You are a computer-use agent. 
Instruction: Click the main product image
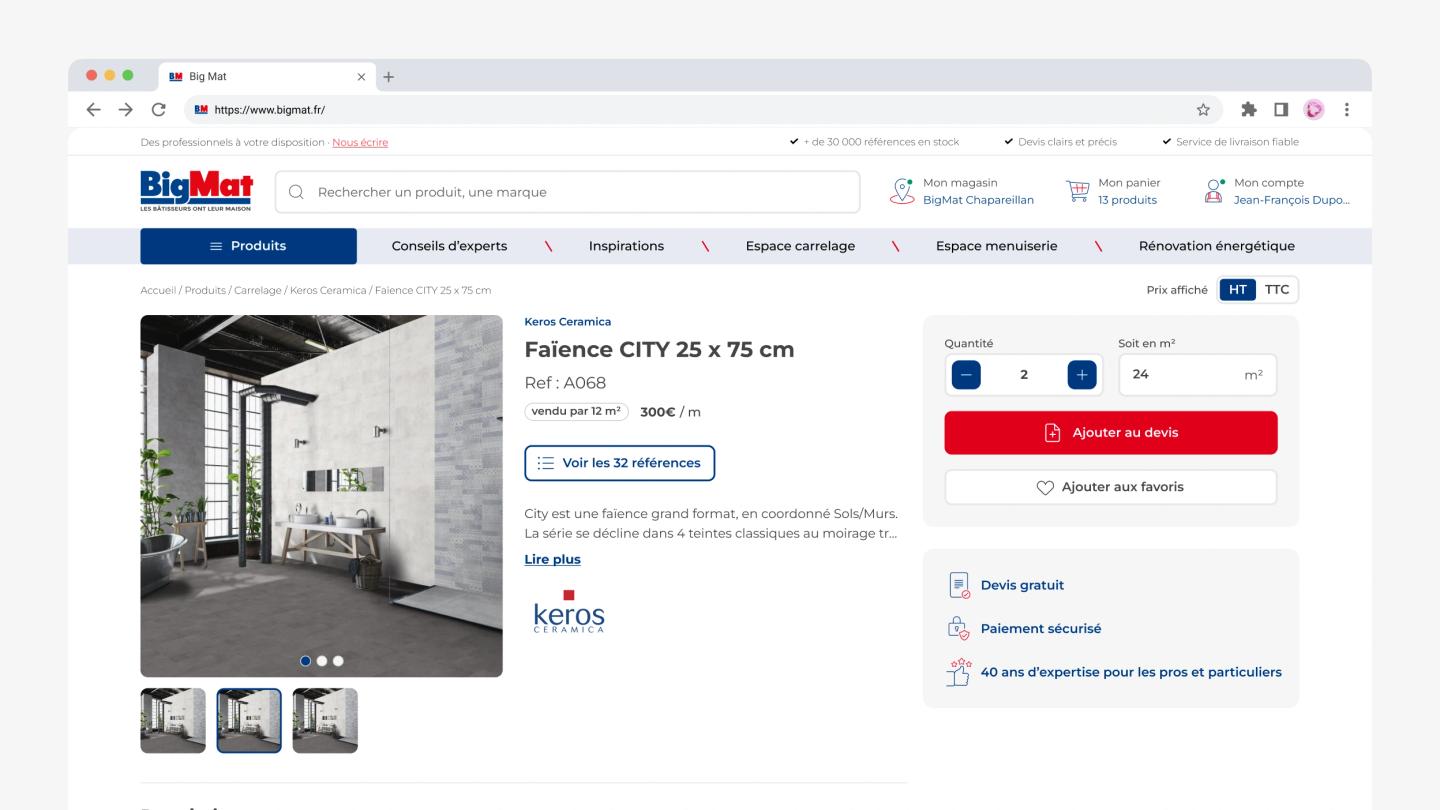(321, 496)
